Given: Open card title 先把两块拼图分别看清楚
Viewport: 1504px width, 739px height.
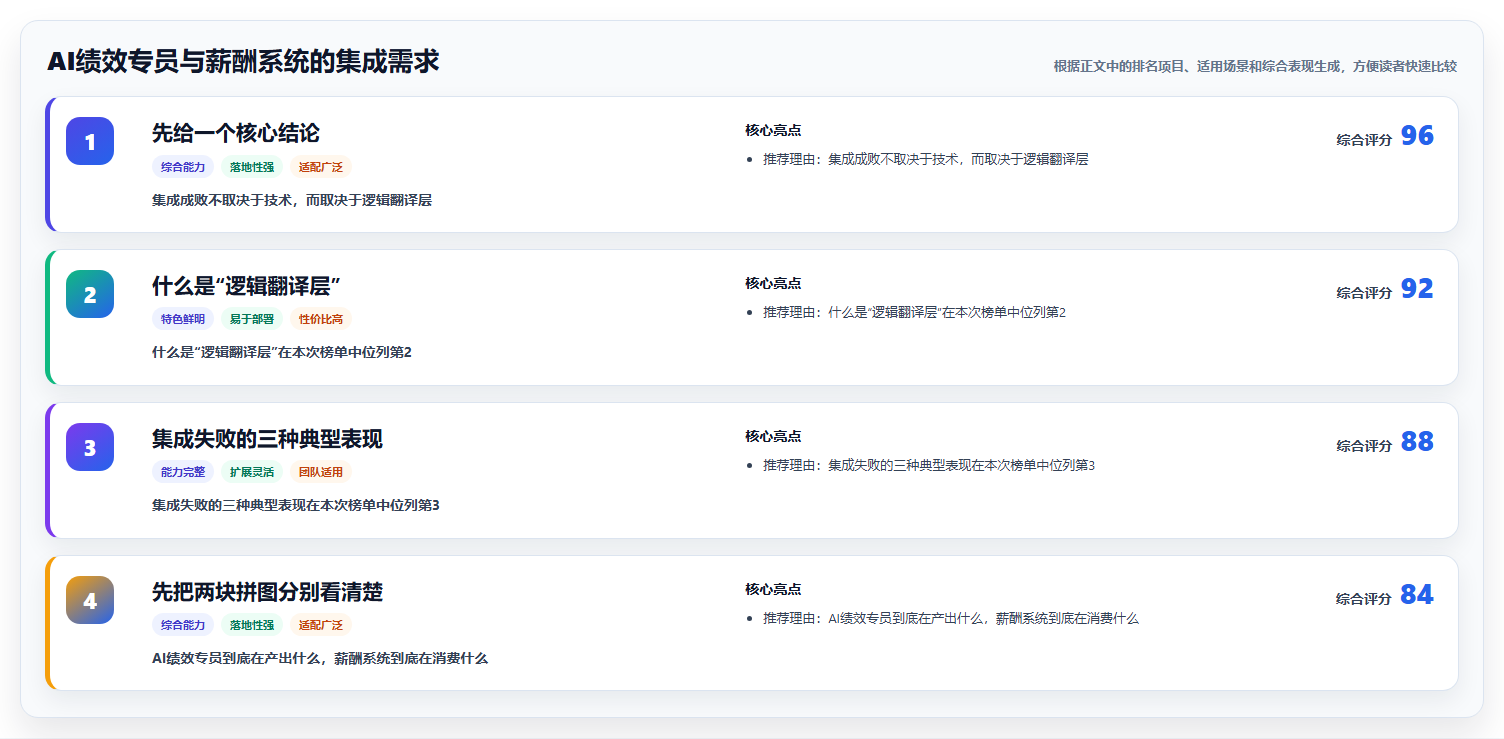Looking at the screenshot, I should click(267, 592).
